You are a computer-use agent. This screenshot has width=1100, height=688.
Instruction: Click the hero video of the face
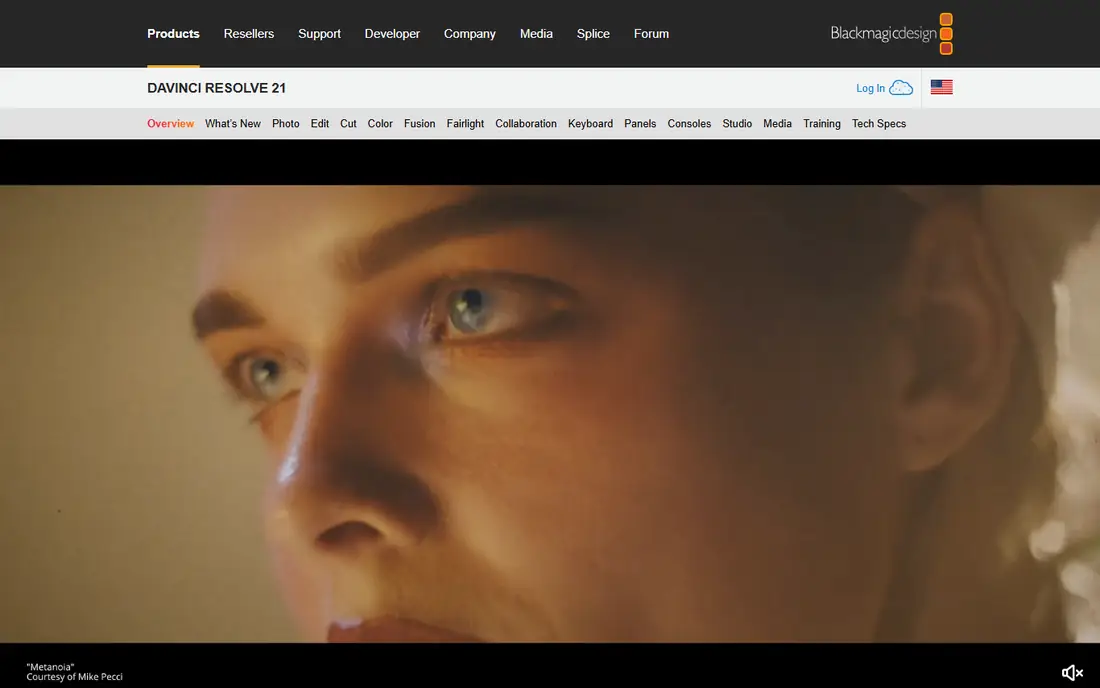pos(550,414)
